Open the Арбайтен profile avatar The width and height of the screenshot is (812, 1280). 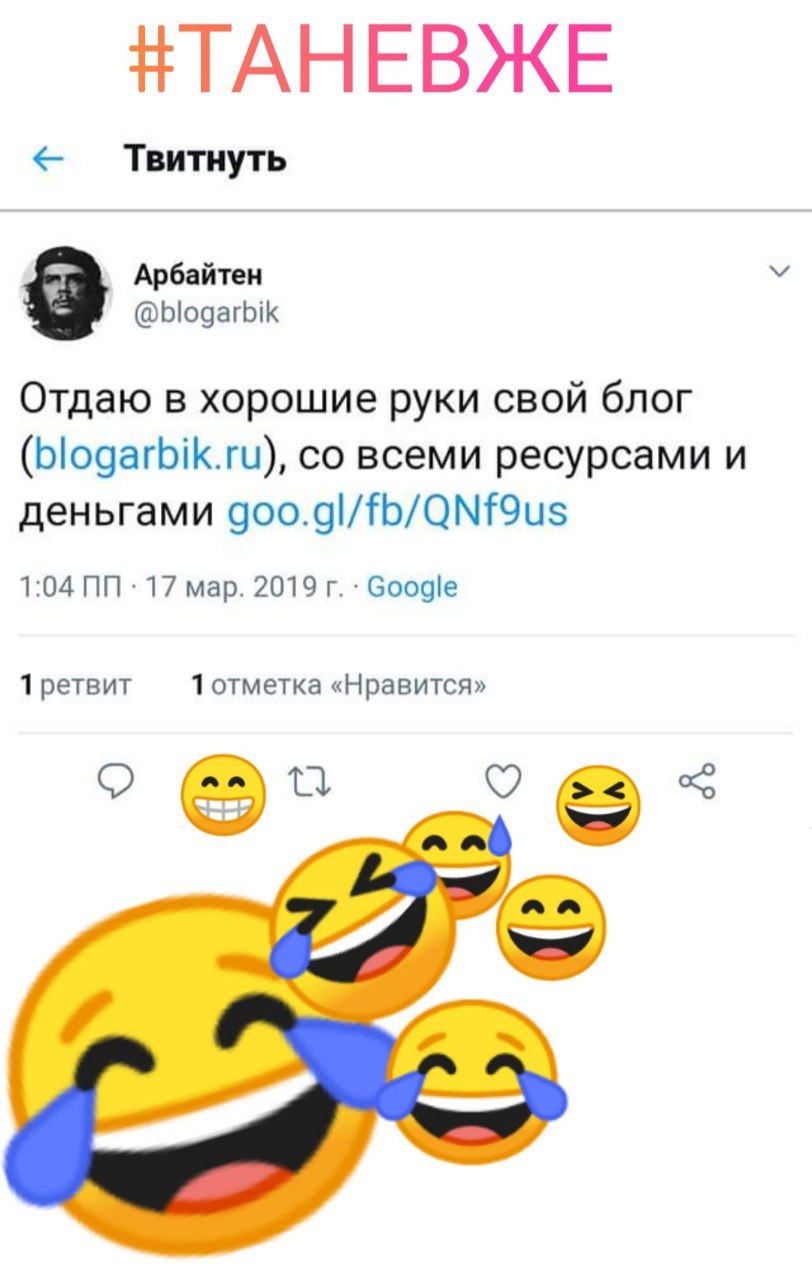(x=64, y=294)
